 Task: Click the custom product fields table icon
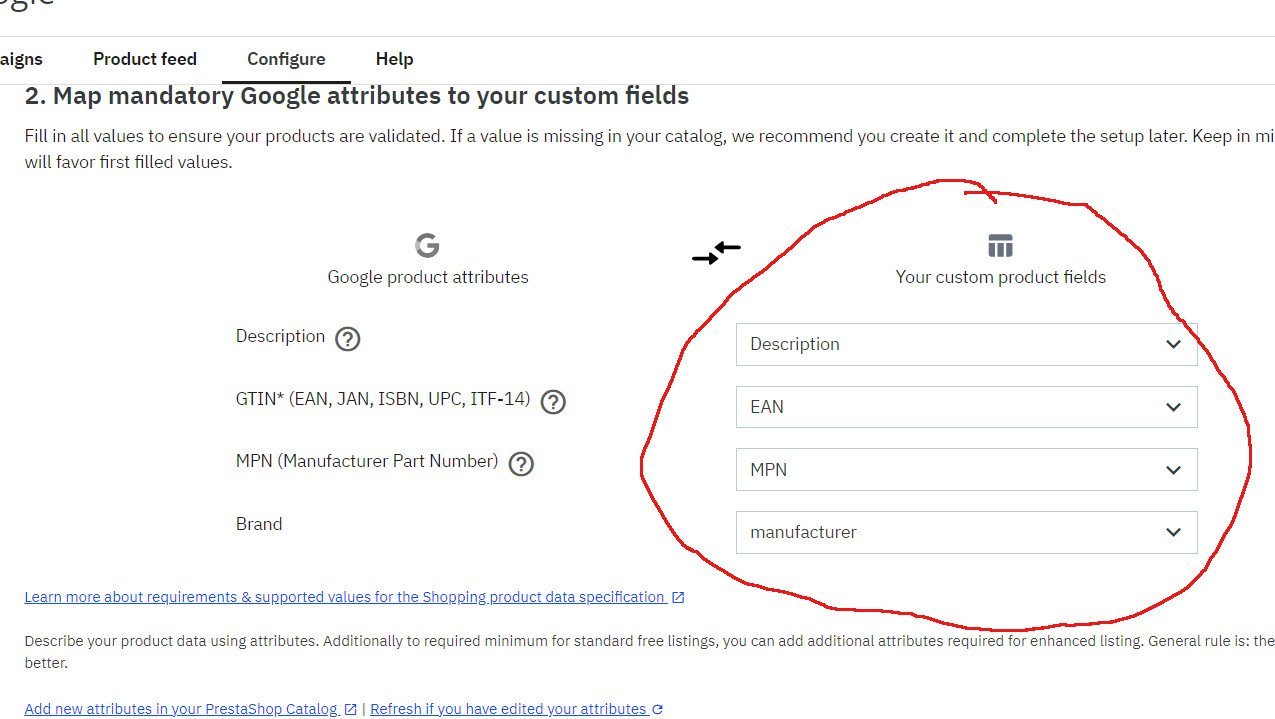click(1000, 245)
